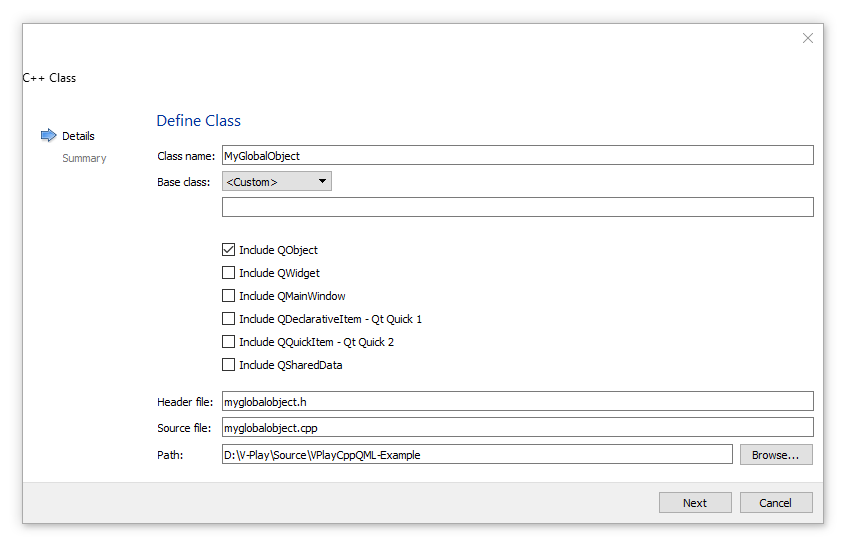Click the Path text field

pos(477,455)
